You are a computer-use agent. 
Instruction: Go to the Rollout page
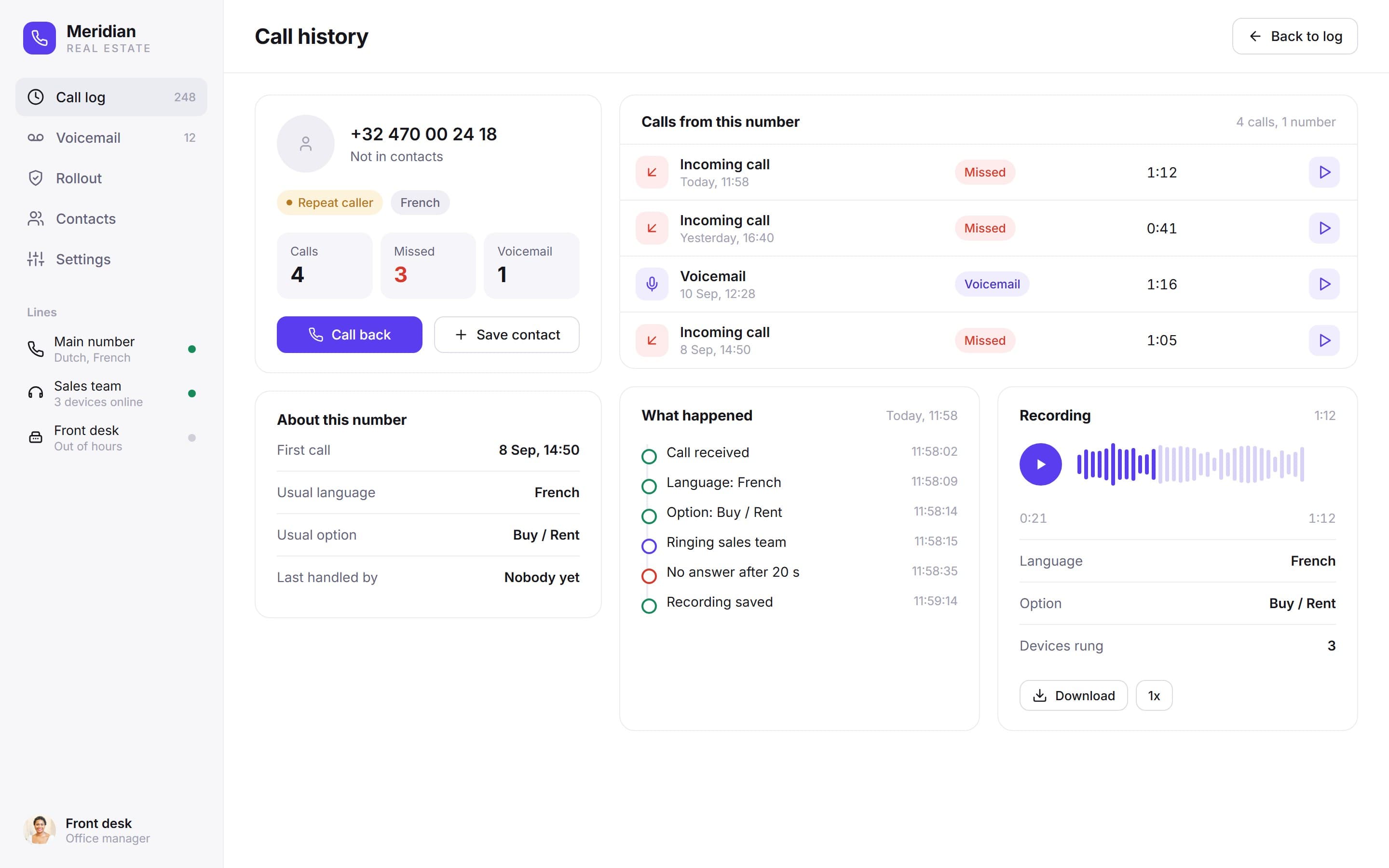coord(111,178)
